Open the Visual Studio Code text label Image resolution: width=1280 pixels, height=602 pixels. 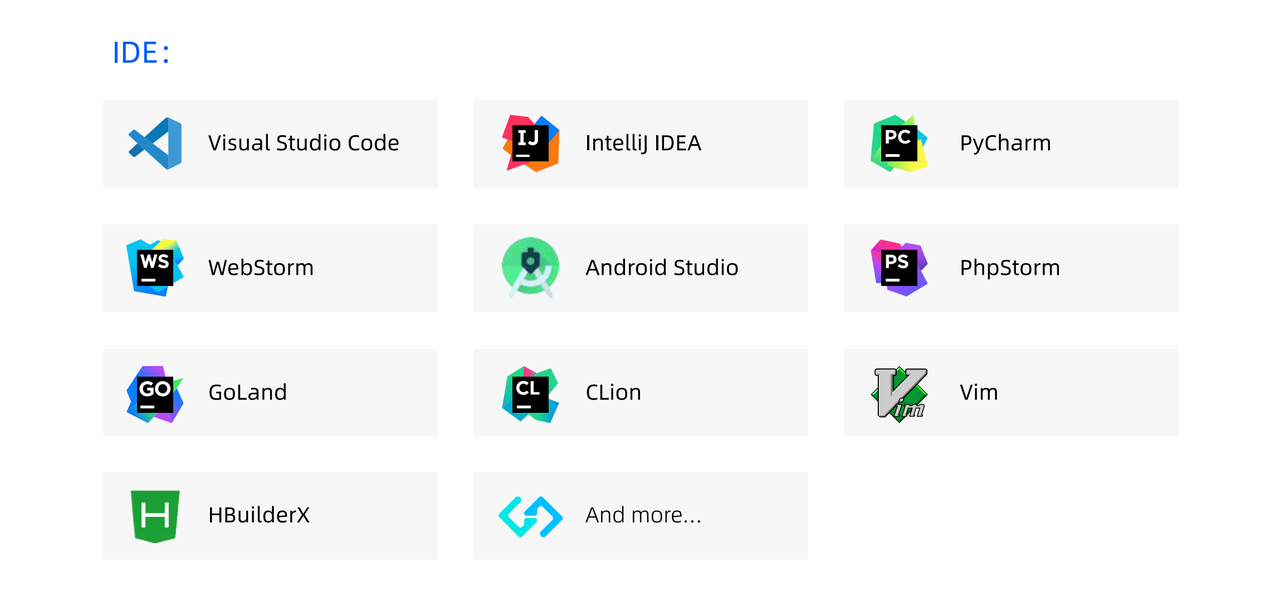point(303,143)
